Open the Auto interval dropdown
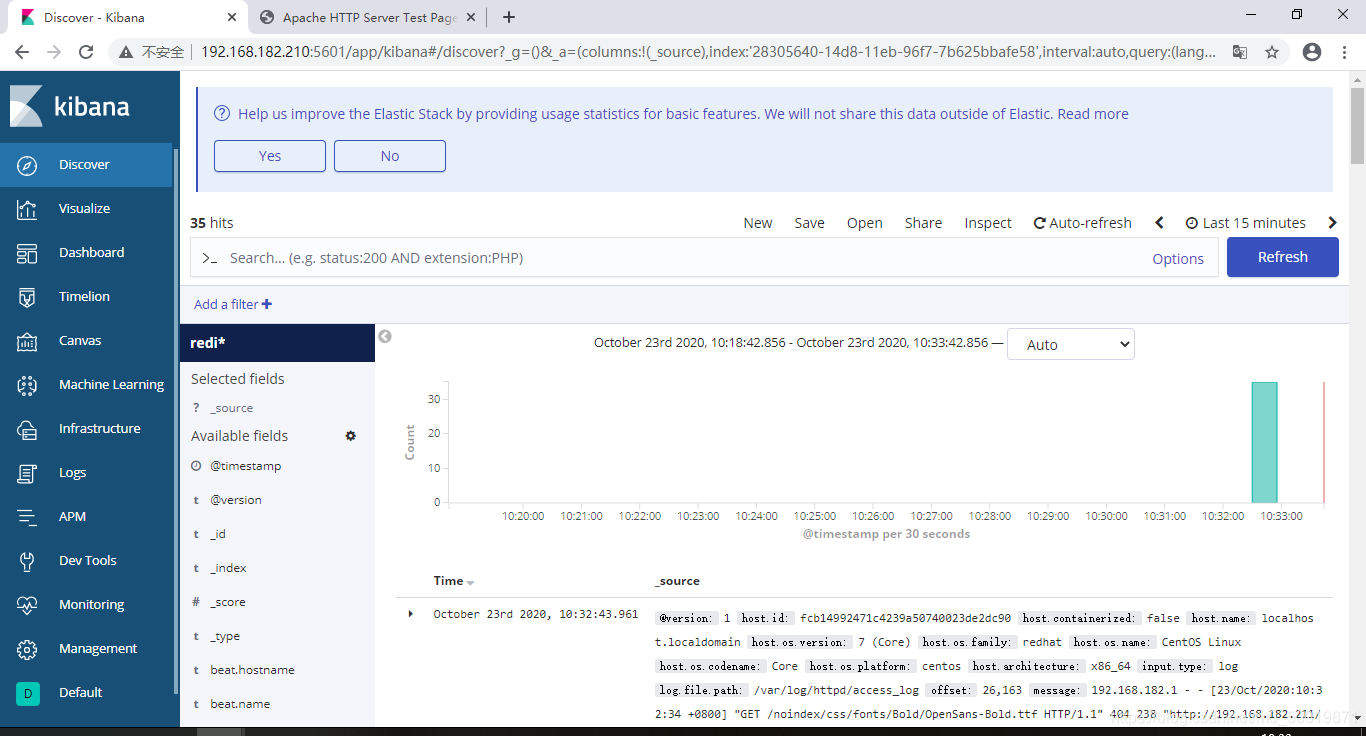The height and width of the screenshot is (736, 1366). [1071, 344]
